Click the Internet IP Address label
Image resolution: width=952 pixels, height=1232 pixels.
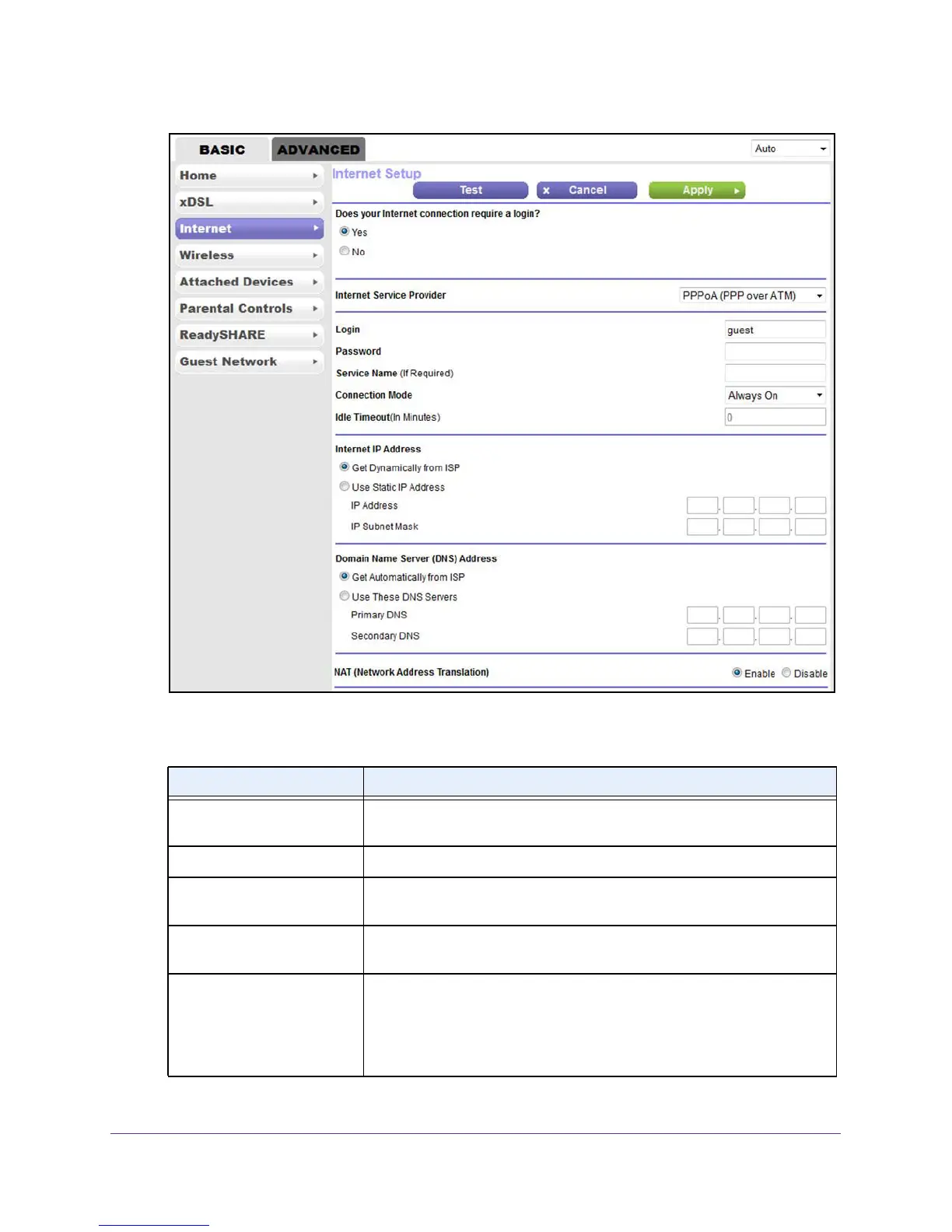click(378, 449)
